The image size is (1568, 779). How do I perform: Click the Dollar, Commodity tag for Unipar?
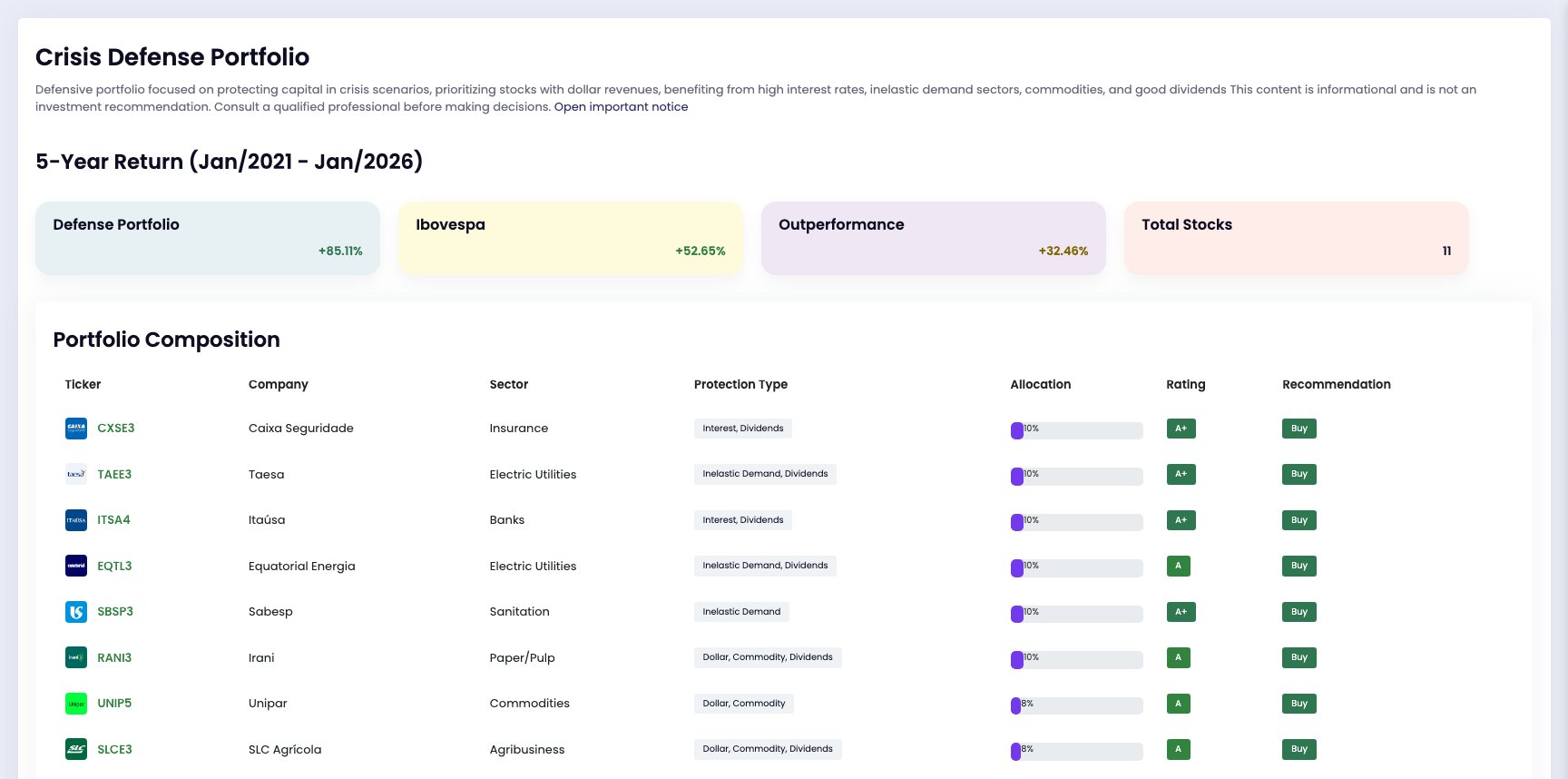pos(744,704)
